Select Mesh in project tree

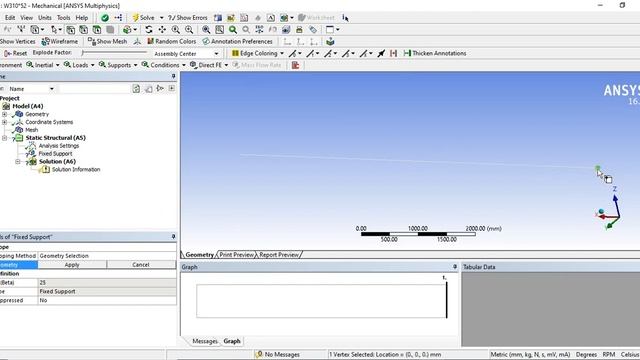pos(31,130)
